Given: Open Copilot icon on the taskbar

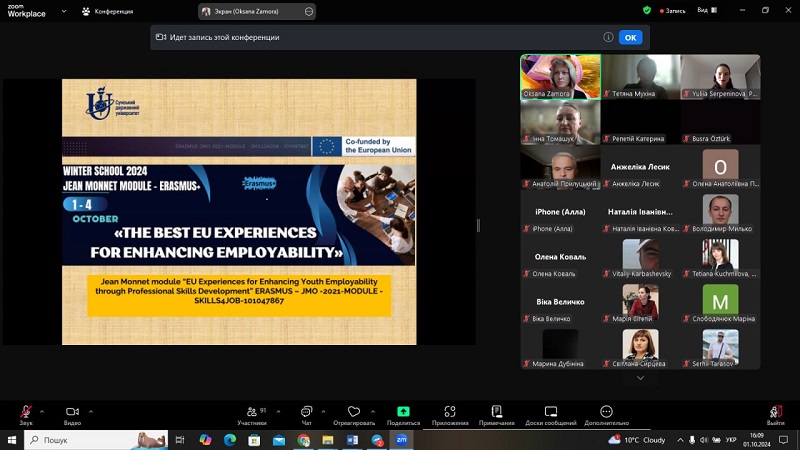Looking at the screenshot, I should coord(205,440).
